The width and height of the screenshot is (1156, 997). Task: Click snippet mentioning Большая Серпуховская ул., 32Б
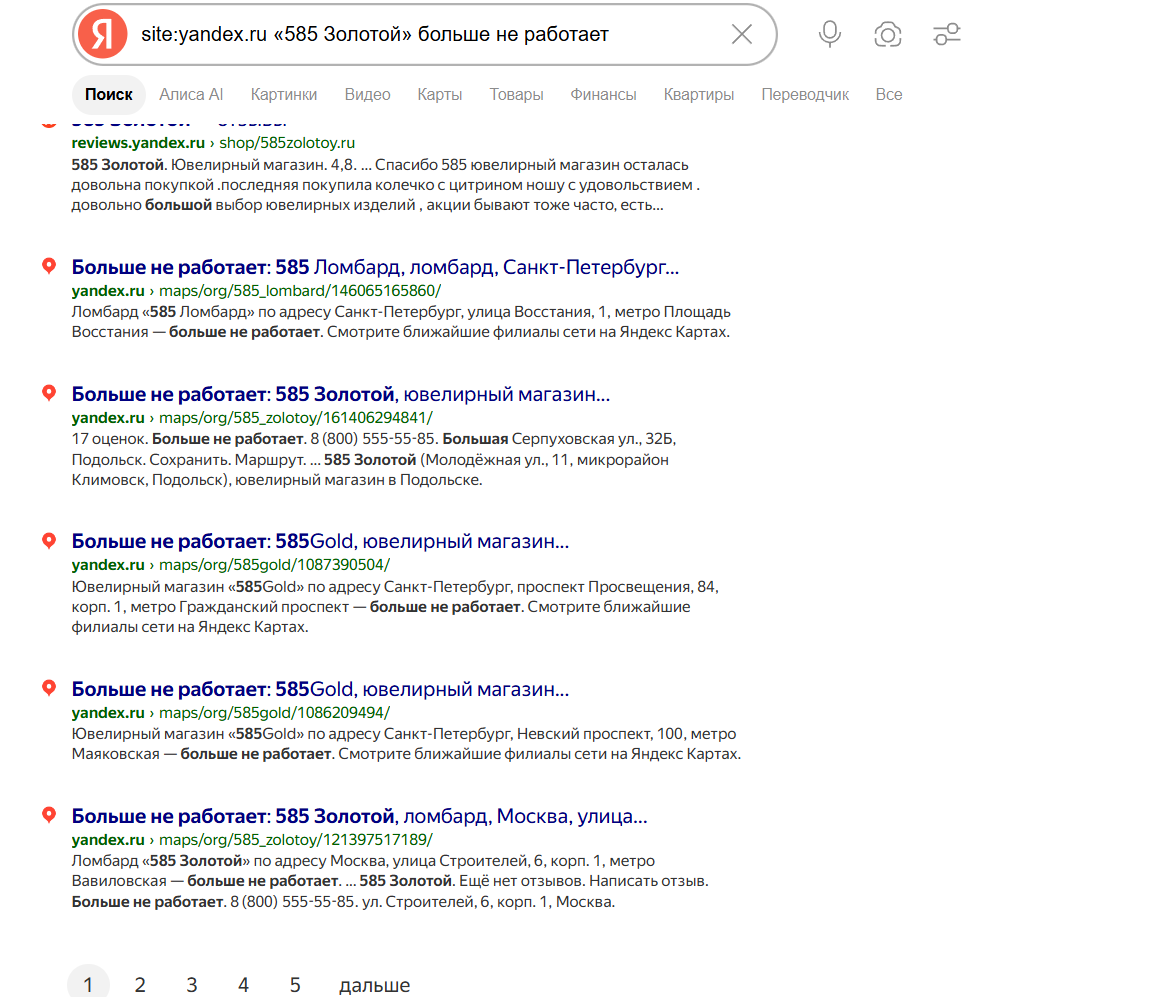[x=374, y=459]
